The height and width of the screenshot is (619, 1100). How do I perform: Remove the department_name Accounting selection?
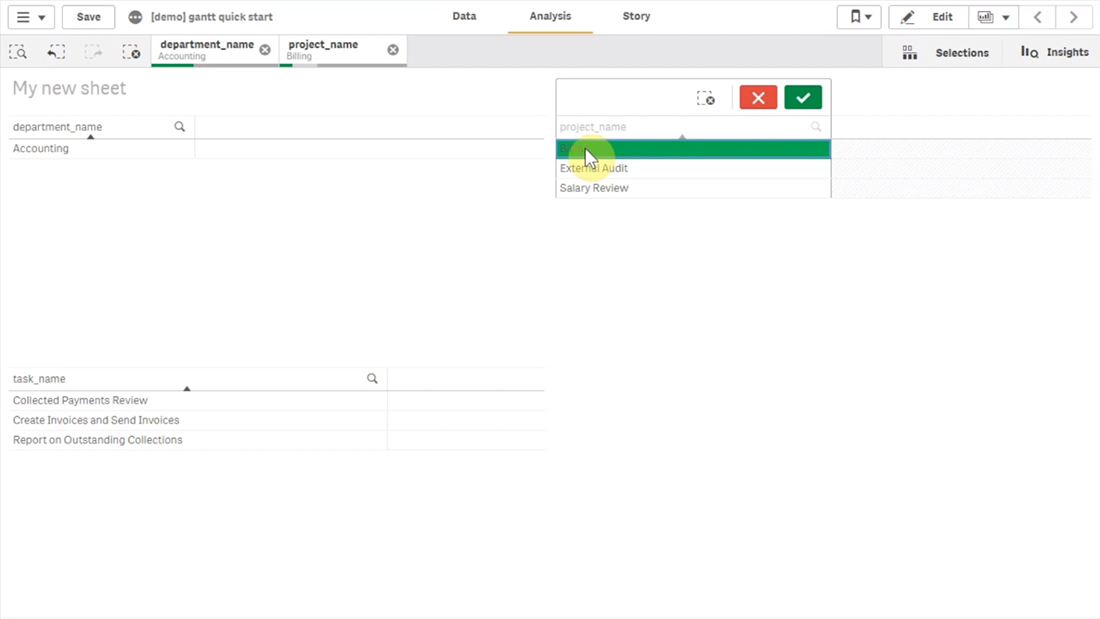pyautogui.click(x=264, y=47)
